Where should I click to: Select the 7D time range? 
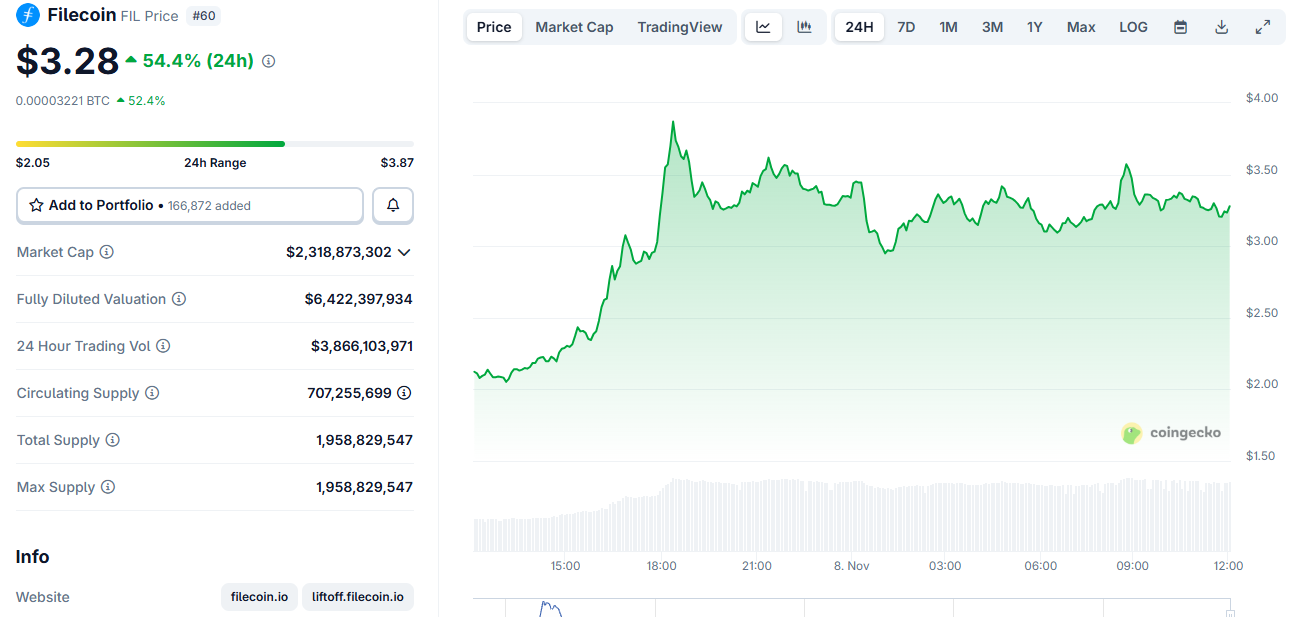pos(906,27)
